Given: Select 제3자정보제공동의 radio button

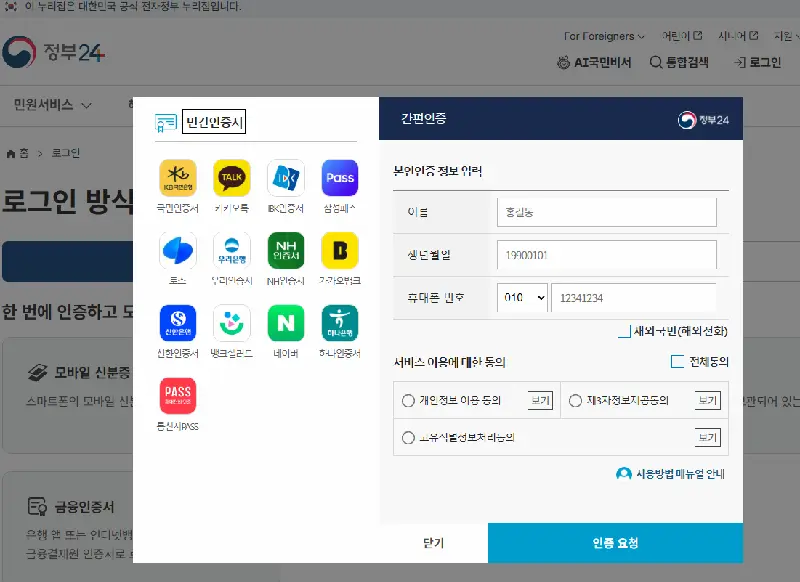Looking at the screenshot, I should pos(576,400).
